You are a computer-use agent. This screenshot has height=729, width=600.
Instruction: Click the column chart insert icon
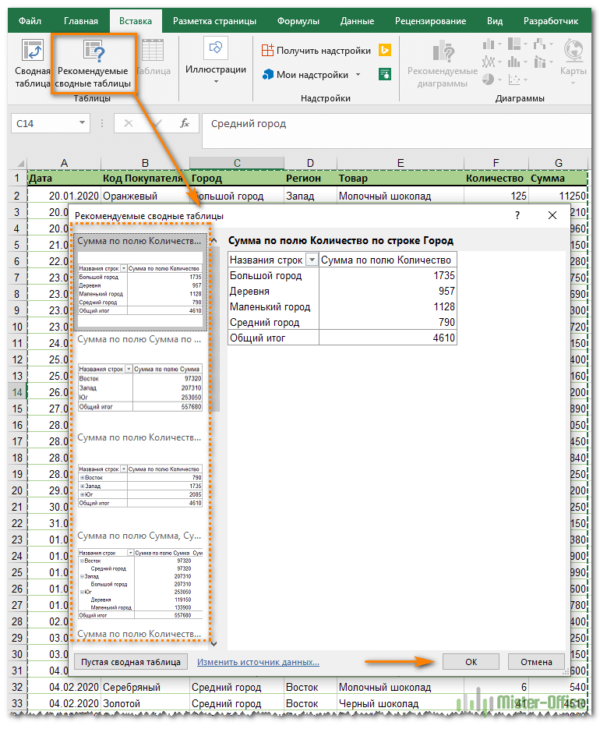click(488, 44)
